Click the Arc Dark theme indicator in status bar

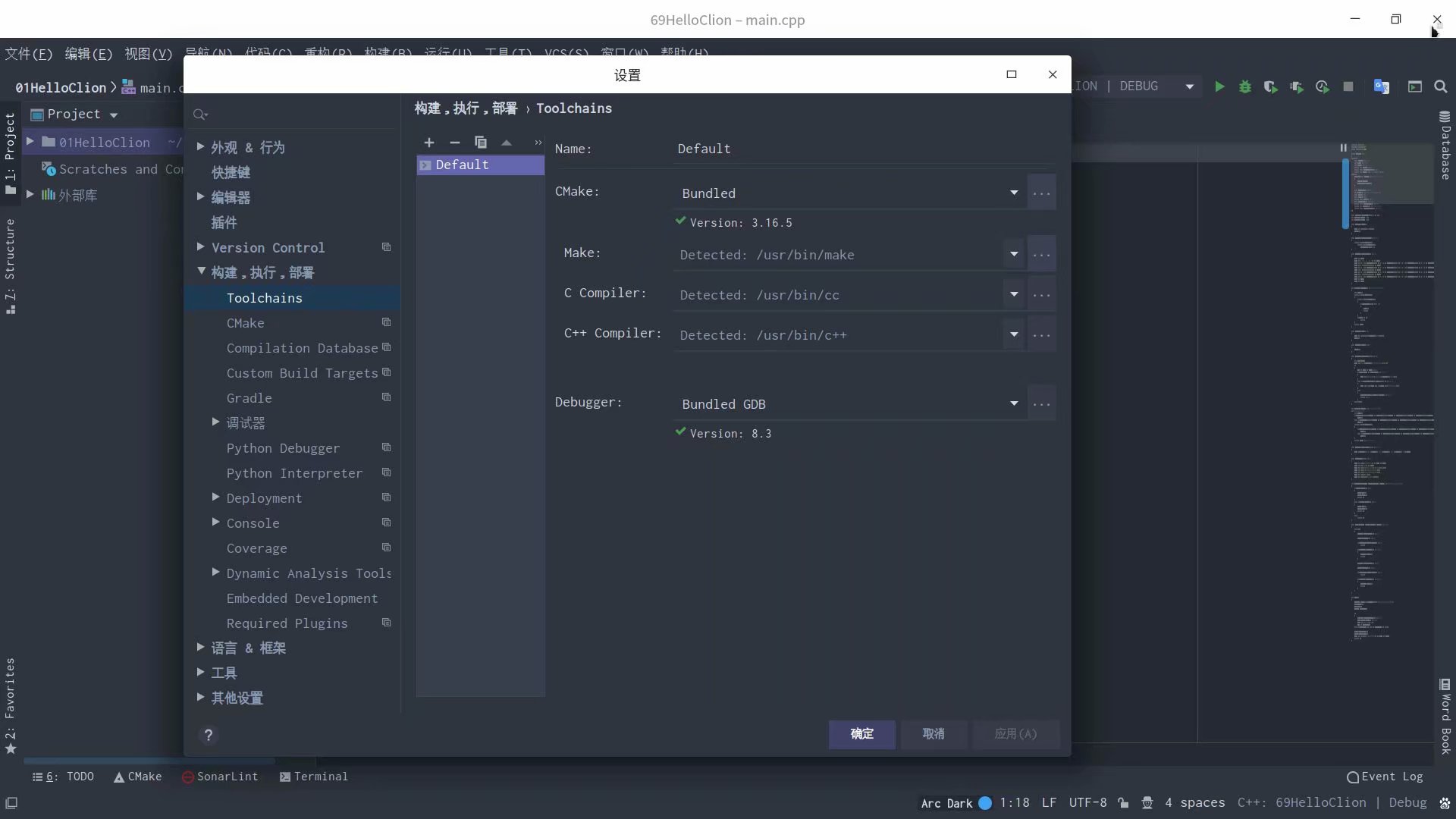(x=955, y=803)
